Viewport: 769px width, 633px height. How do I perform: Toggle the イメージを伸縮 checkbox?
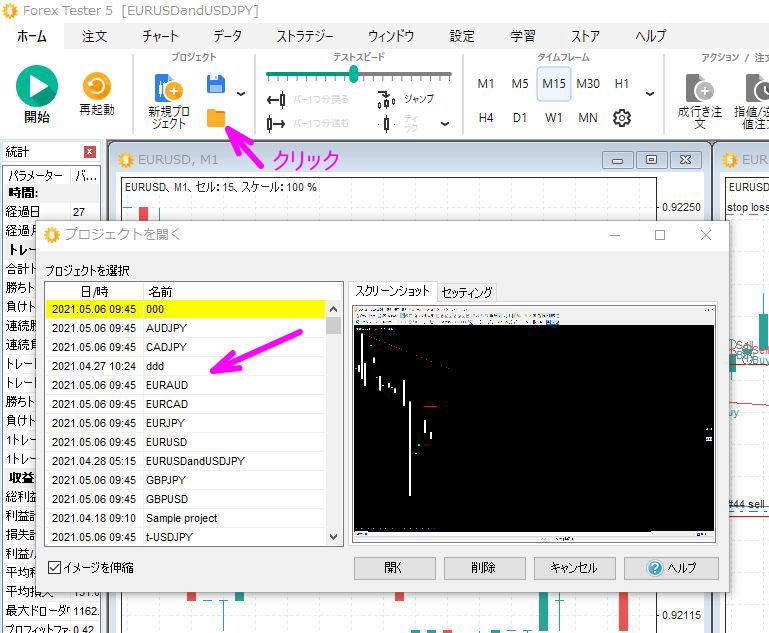(x=54, y=568)
